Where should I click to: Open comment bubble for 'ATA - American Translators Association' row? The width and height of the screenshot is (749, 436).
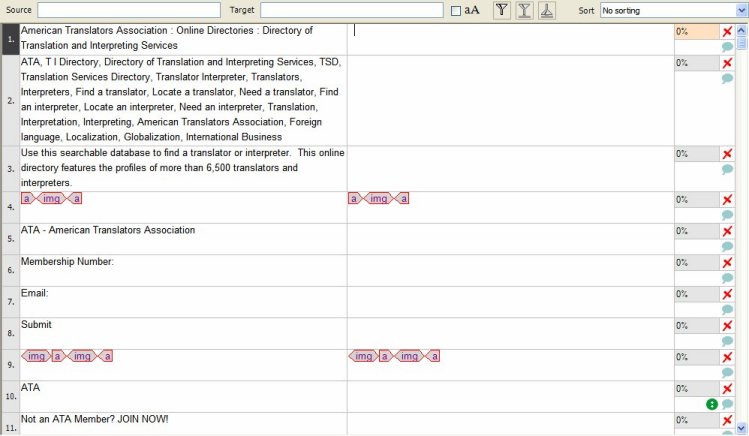click(727, 246)
